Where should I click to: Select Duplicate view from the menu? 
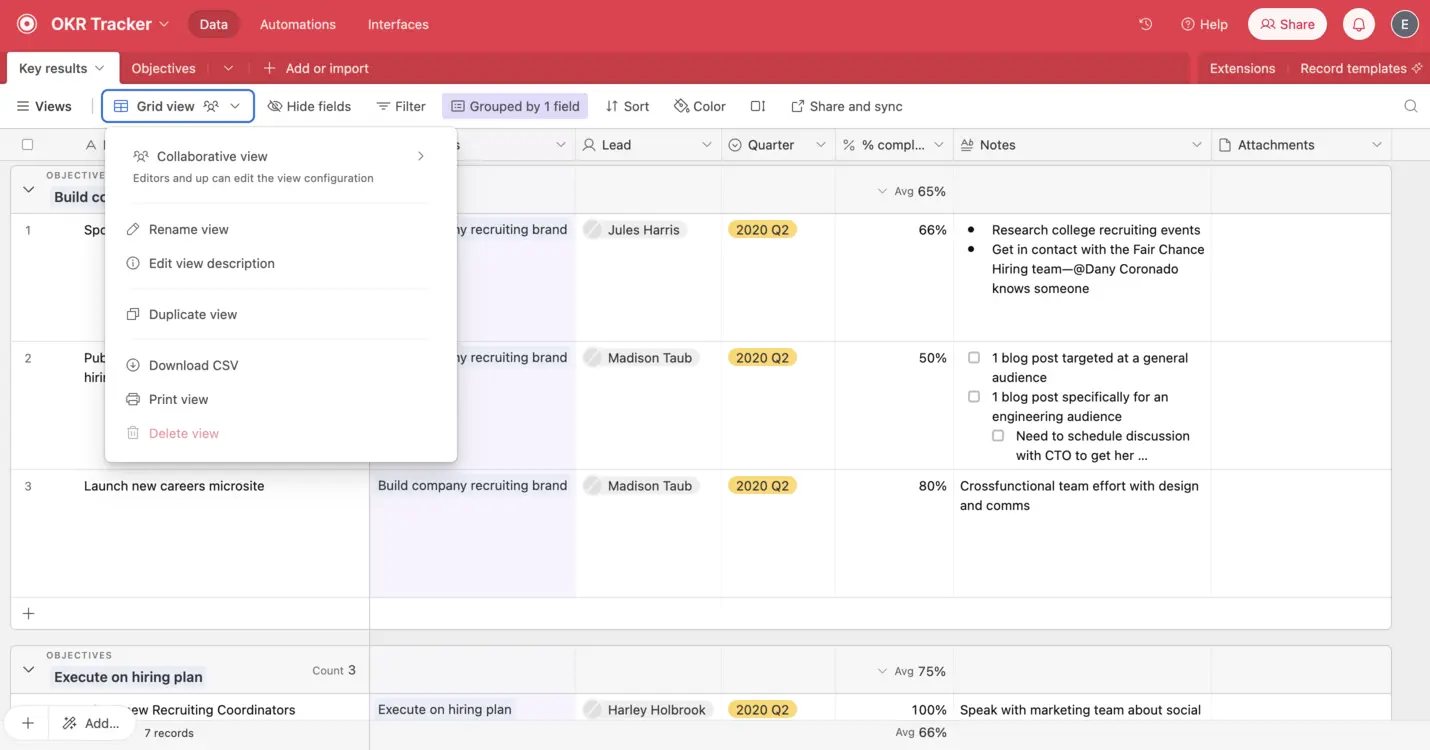click(193, 314)
